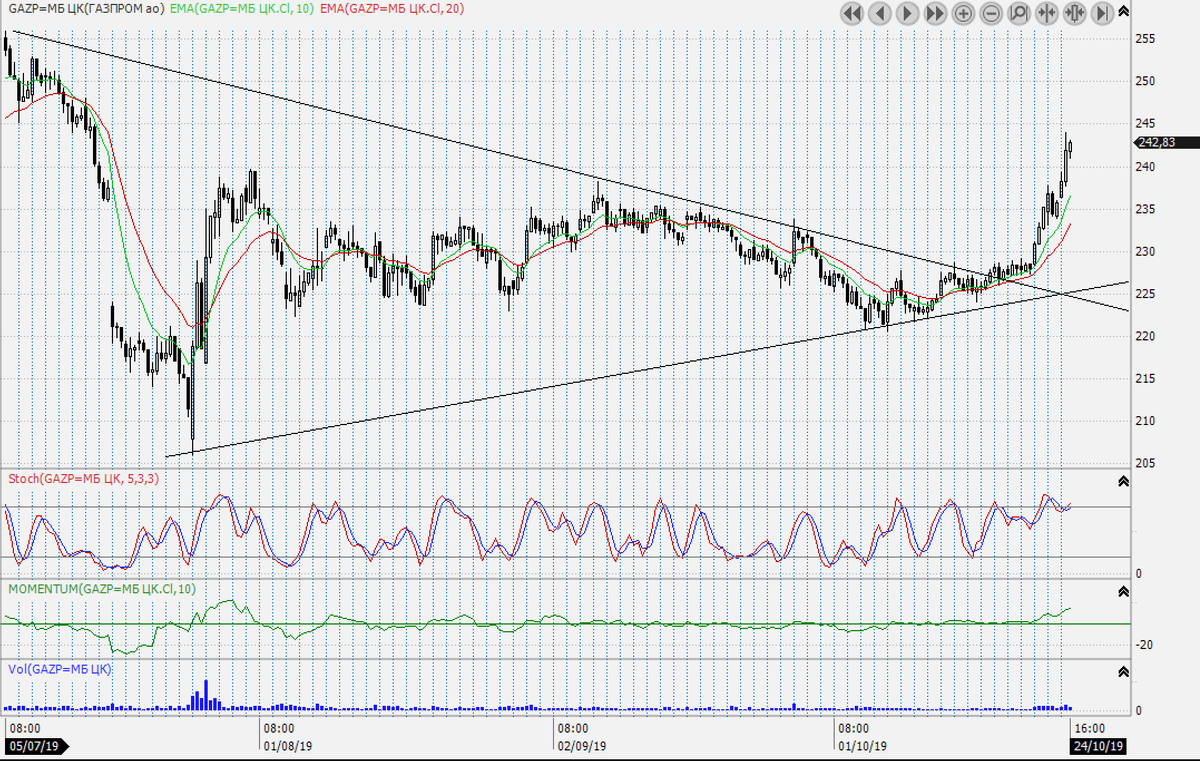Click the magnifier fit-to-range button
The width and height of the screenshot is (1200, 761).
[x=1019, y=13]
